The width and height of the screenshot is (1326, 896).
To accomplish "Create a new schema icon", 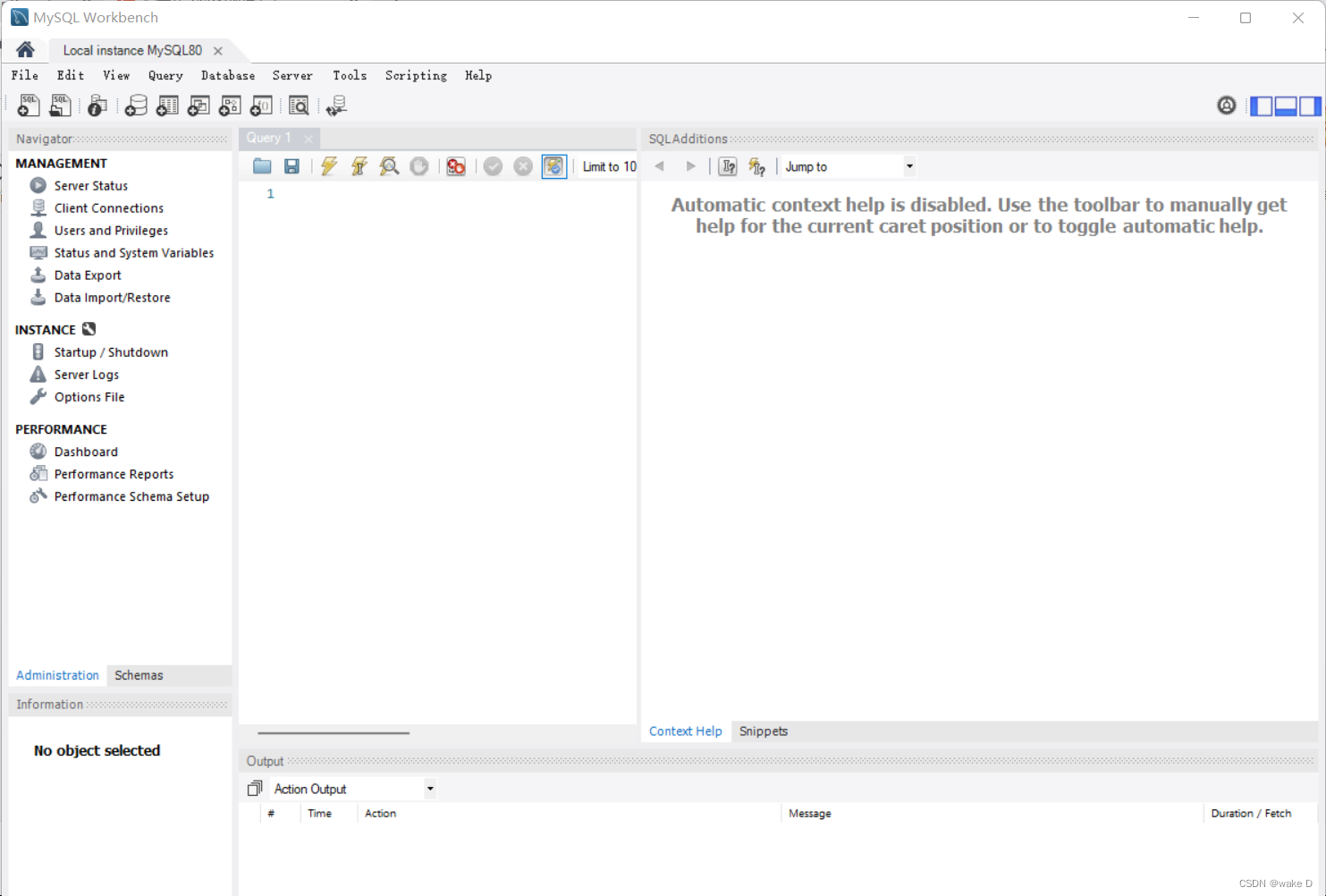I will pyautogui.click(x=136, y=106).
